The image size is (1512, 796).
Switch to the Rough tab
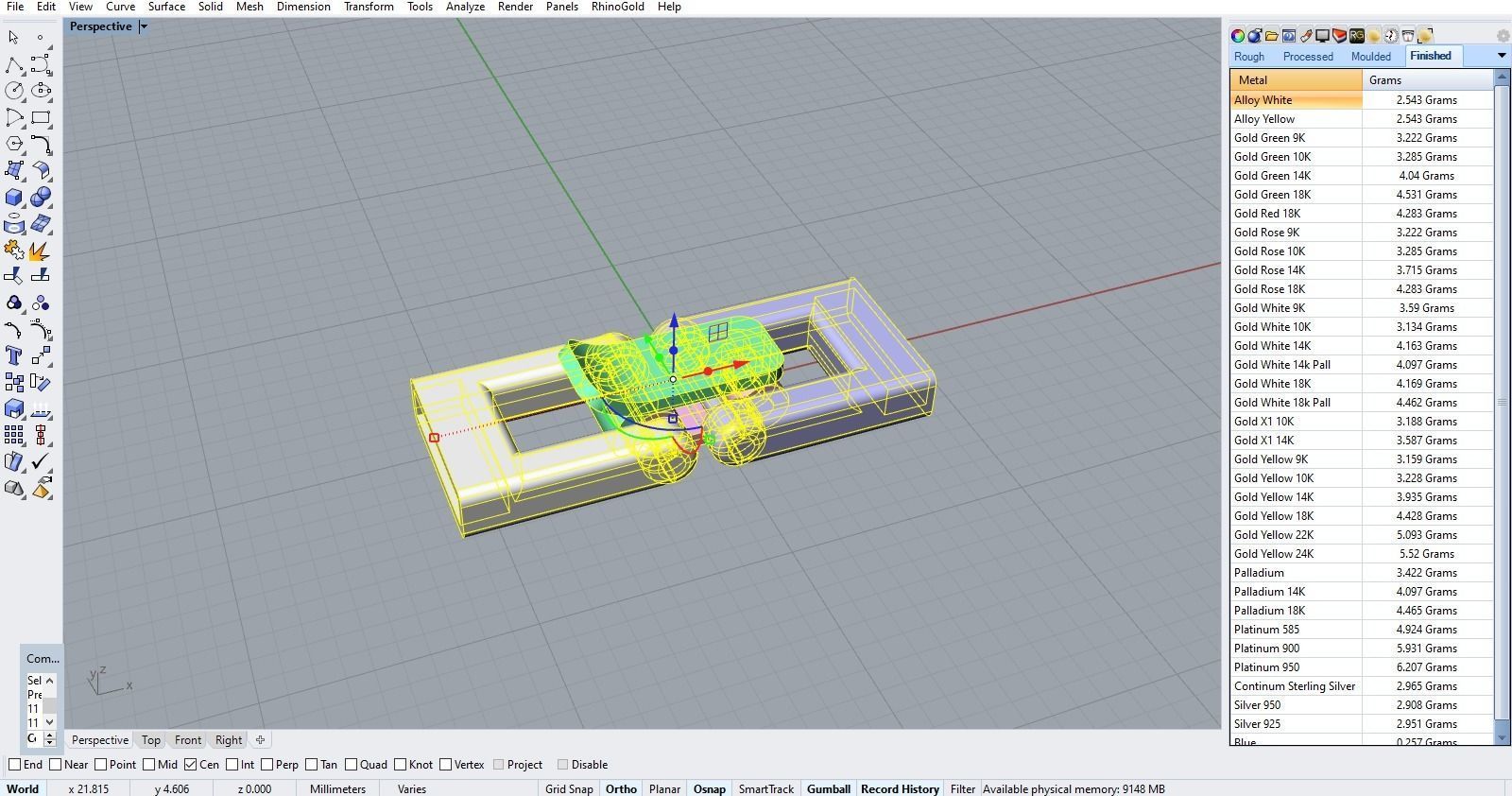1249,57
